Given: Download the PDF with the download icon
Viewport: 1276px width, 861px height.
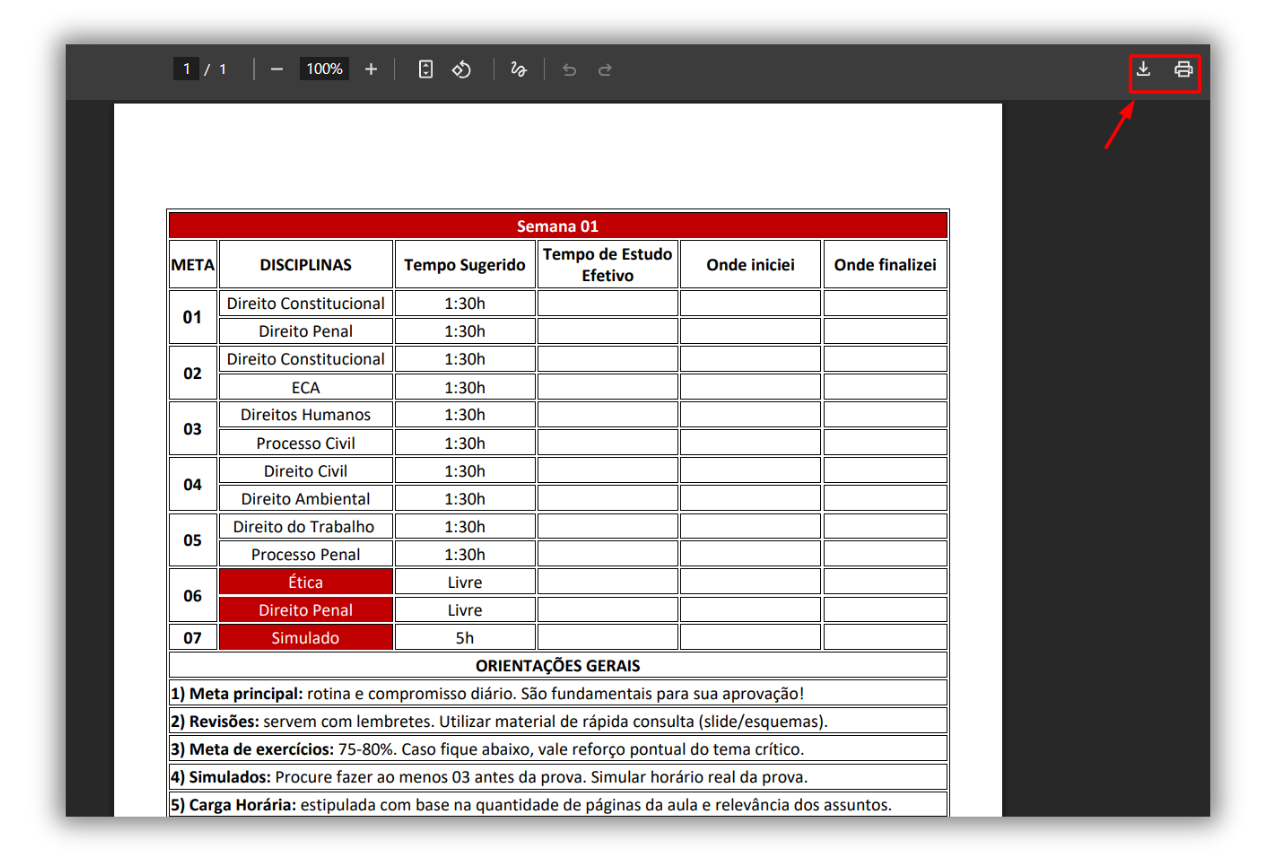Looking at the screenshot, I should coord(1143,69).
